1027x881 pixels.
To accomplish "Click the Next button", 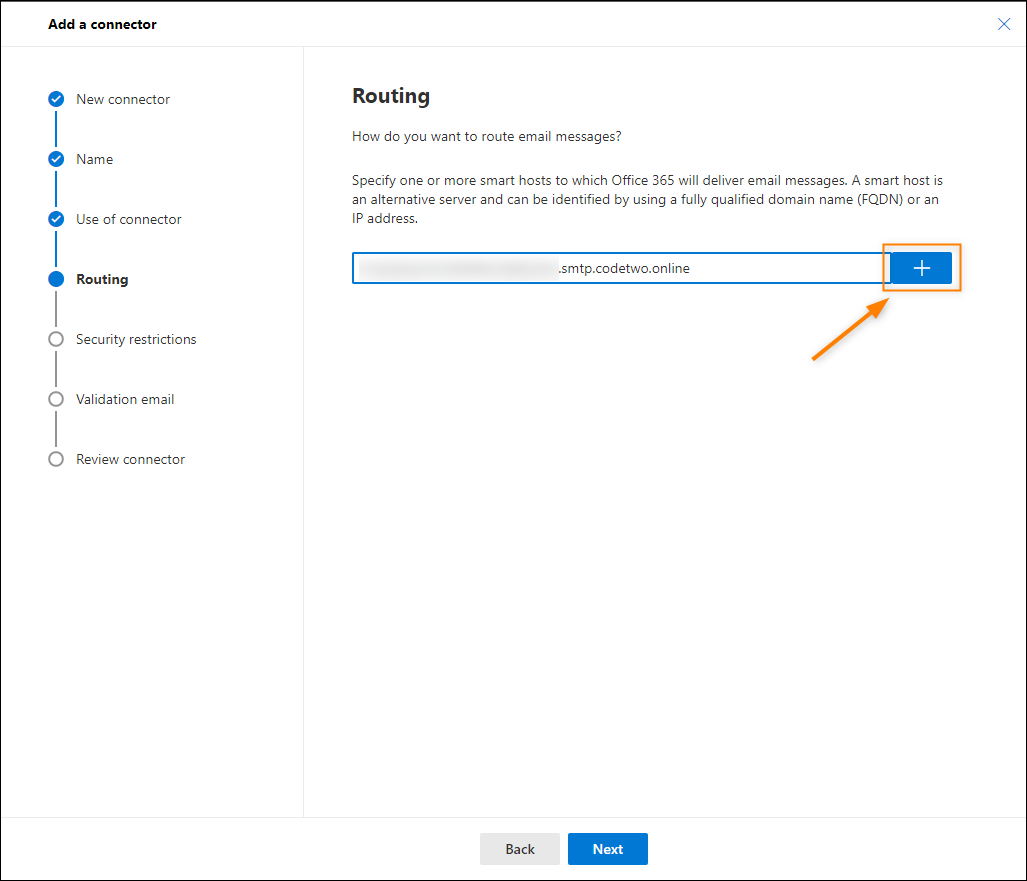I will [x=607, y=849].
